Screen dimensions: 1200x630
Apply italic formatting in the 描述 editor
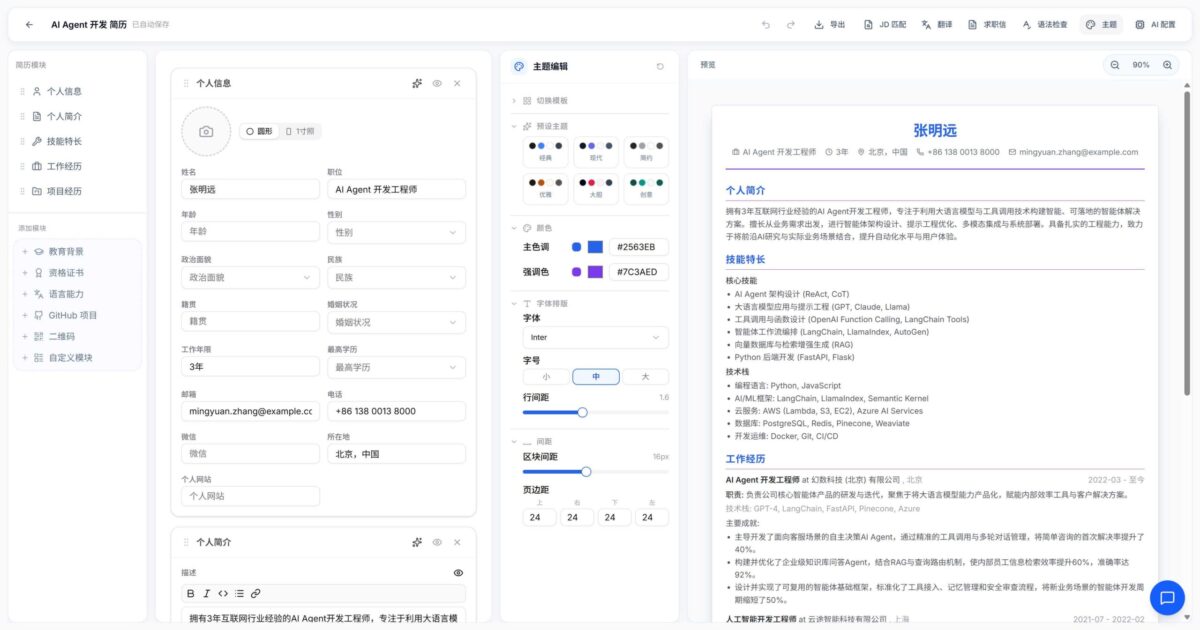tap(207, 593)
